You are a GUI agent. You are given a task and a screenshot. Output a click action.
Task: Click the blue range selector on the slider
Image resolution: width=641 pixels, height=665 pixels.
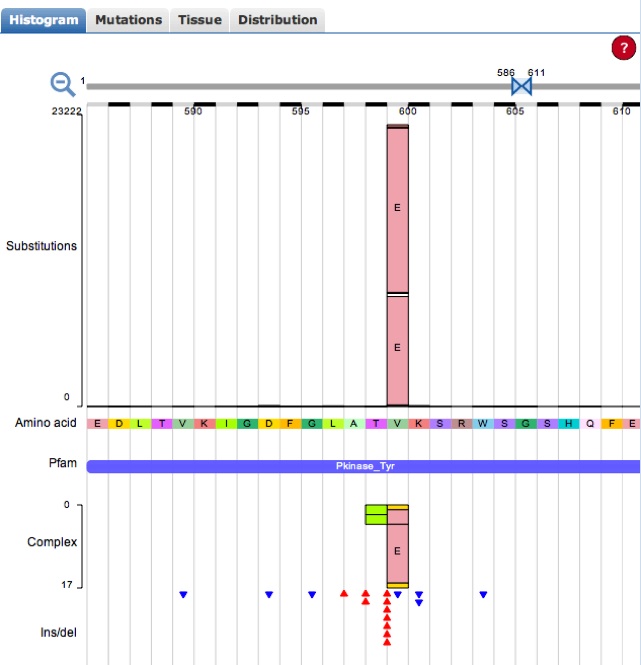coord(520,87)
